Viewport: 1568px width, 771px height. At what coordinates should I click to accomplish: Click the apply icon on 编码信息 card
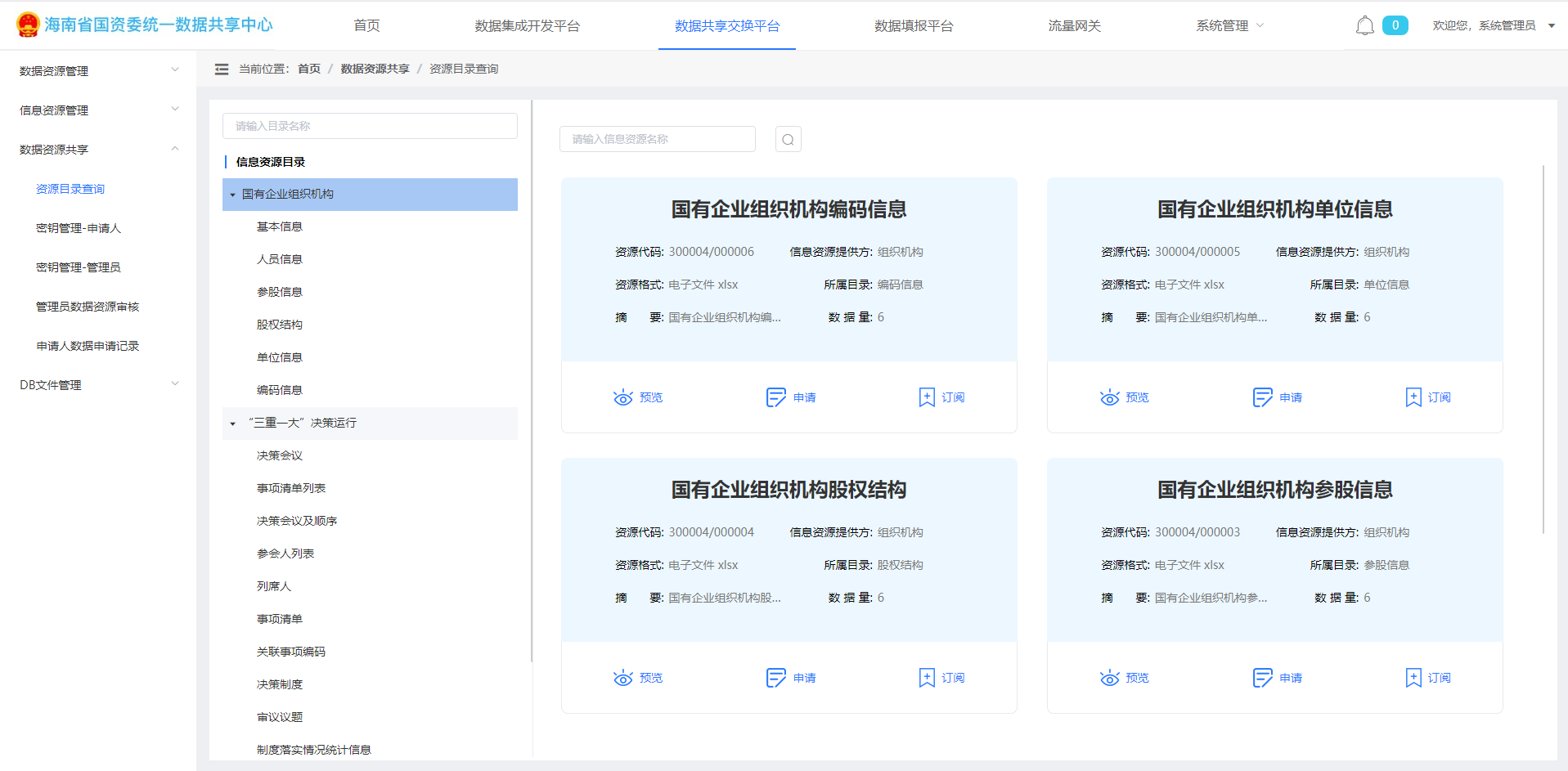(x=775, y=397)
